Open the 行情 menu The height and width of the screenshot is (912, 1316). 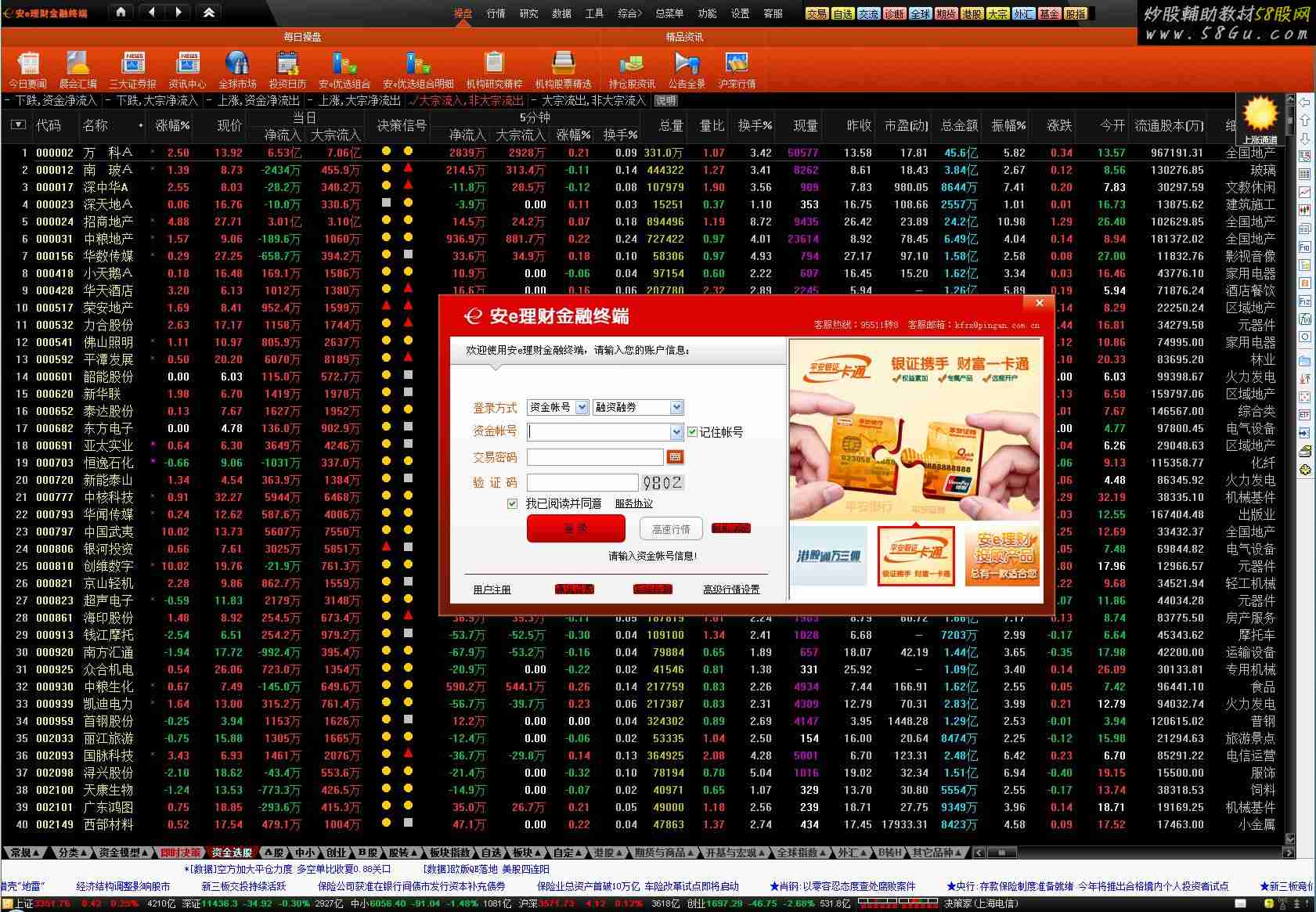point(496,13)
